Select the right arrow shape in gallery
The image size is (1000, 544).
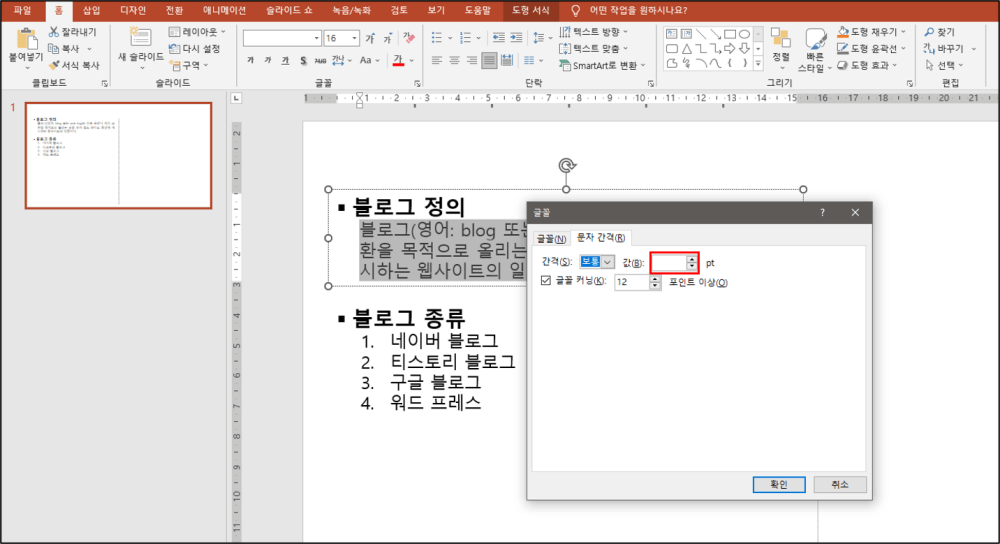(x=730, y=48)
